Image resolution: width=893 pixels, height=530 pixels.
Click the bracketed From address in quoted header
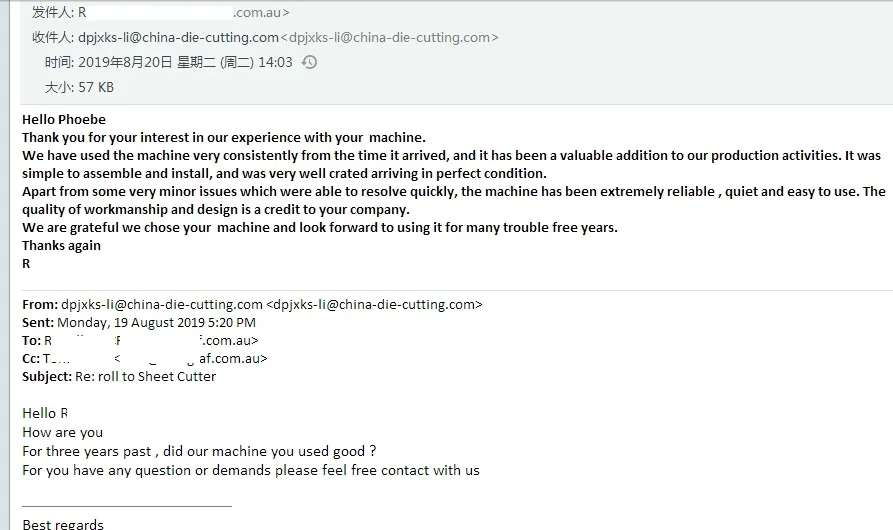click(x=374, y=304)
